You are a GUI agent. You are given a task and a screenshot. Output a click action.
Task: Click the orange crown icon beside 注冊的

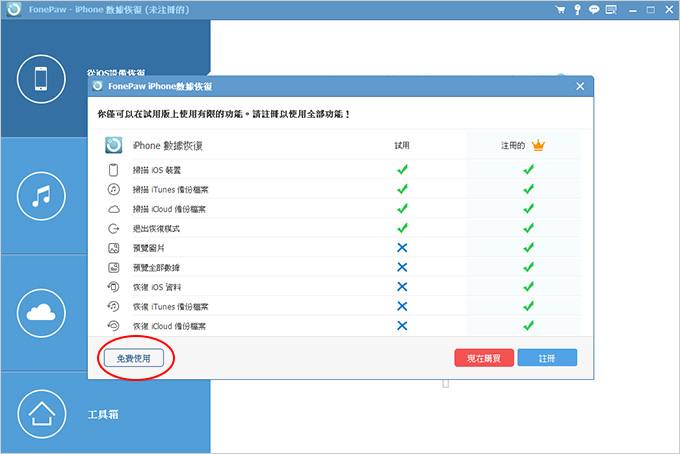point(538,145)
